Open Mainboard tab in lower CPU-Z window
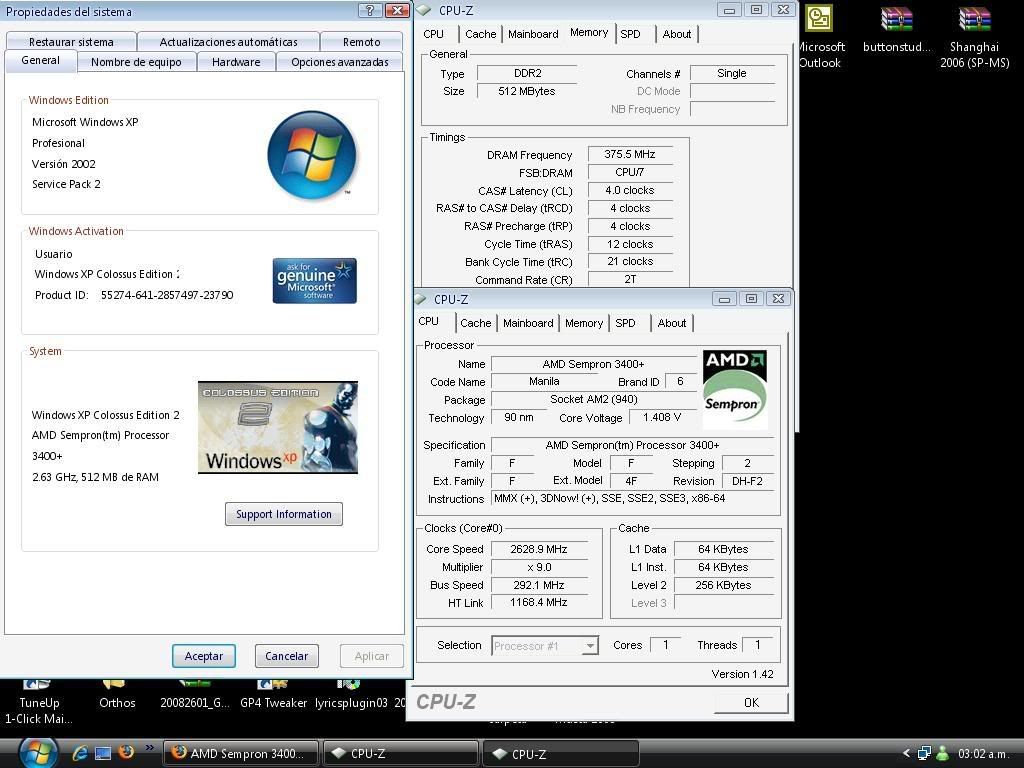 click(528, 323)
